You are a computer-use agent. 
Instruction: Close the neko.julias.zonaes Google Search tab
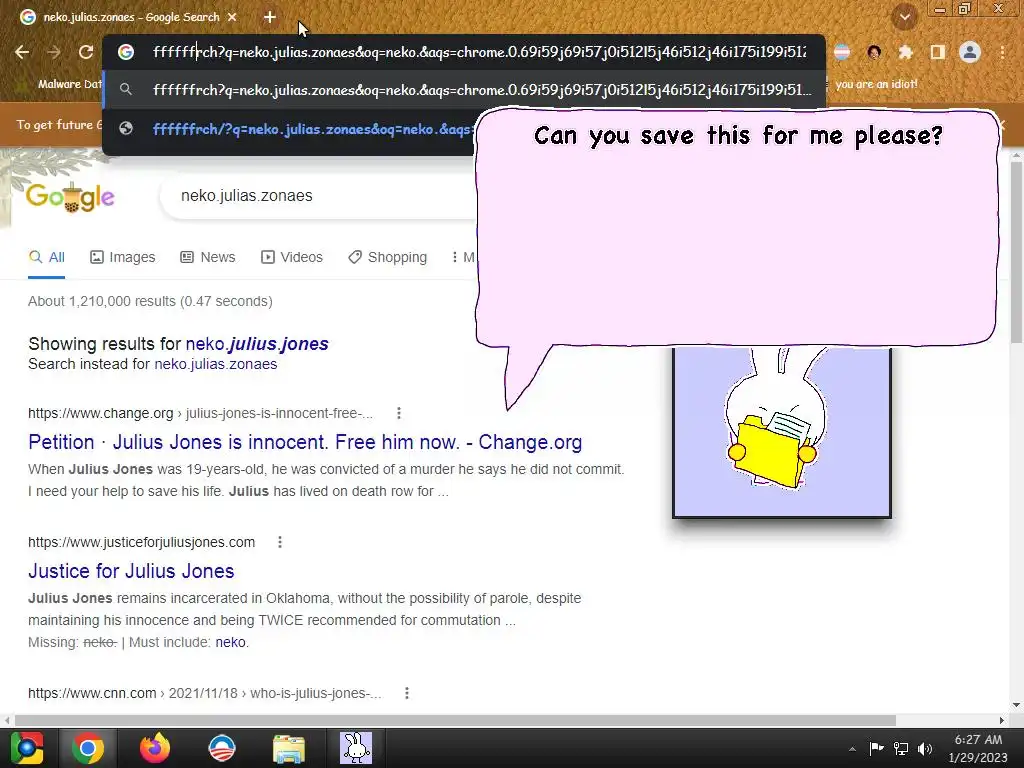232,18
